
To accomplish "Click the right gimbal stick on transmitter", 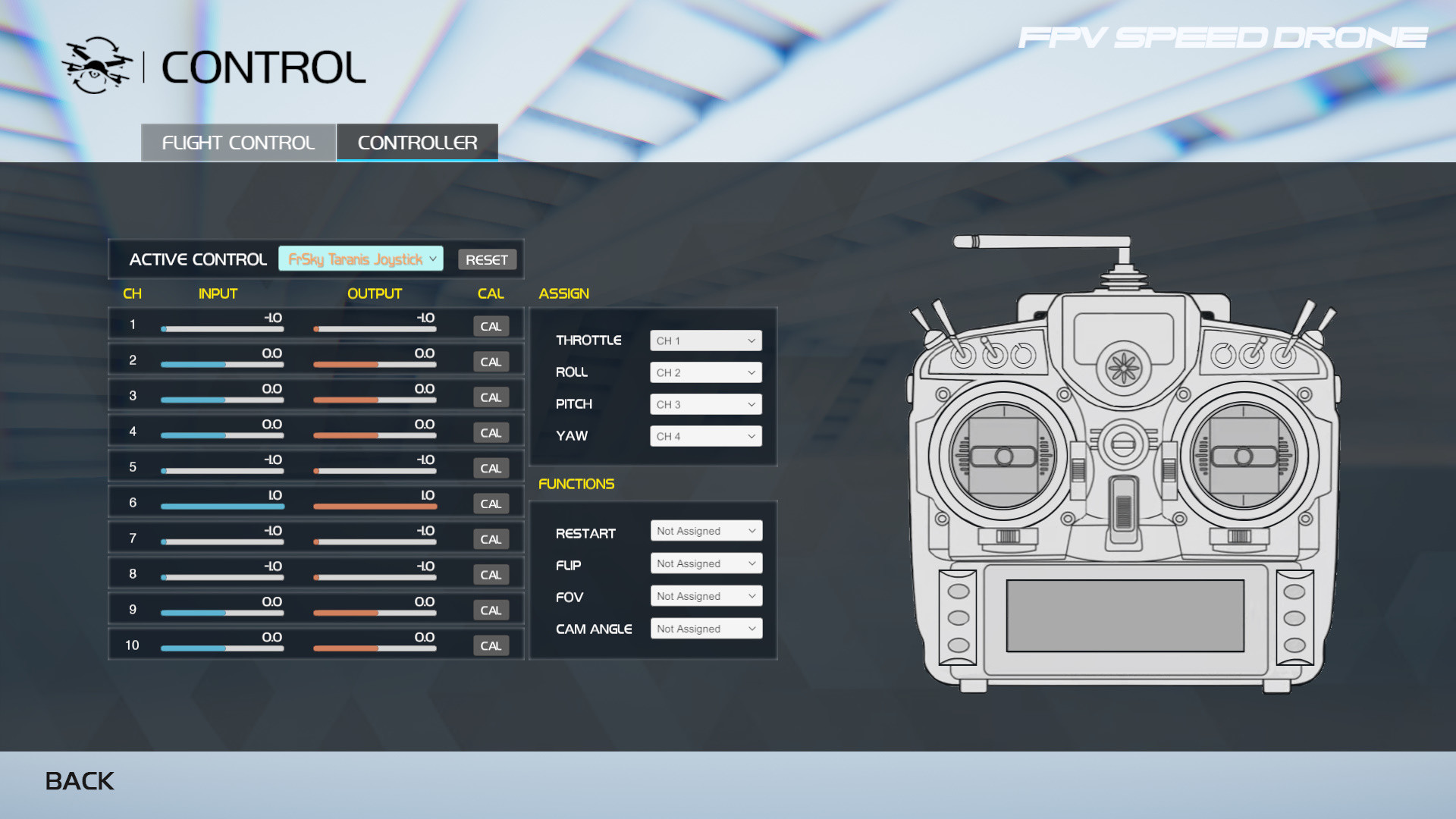I will coord(1243,456).
